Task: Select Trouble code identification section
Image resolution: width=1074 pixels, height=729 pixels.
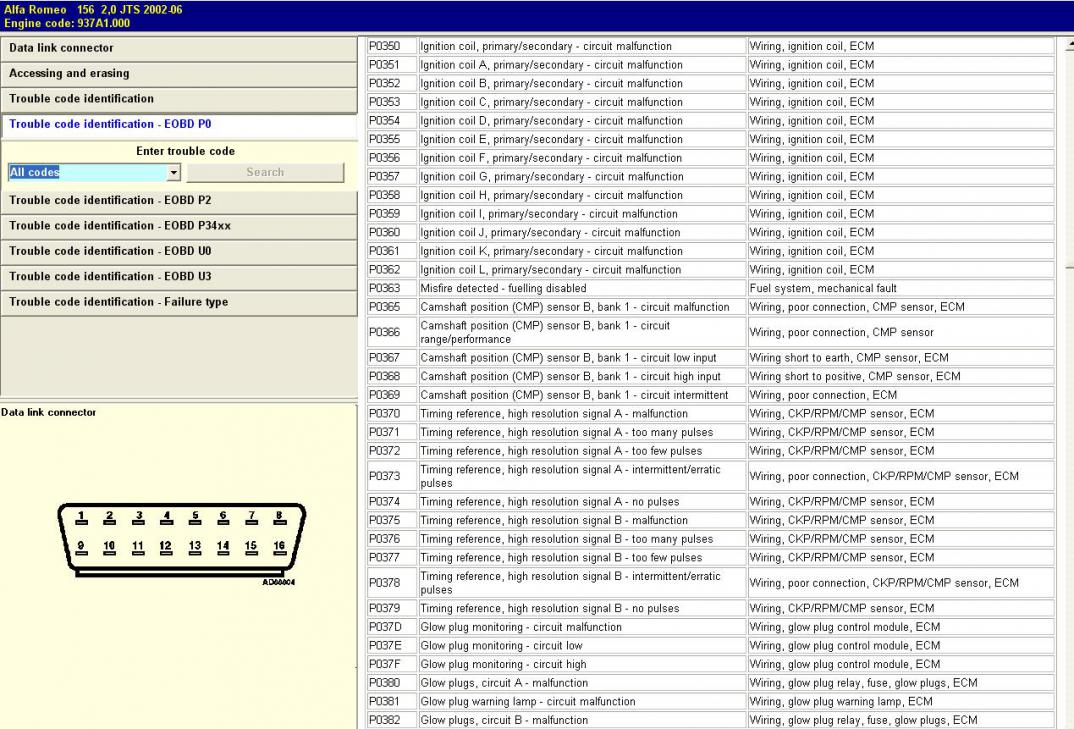Action: [179, 99]
